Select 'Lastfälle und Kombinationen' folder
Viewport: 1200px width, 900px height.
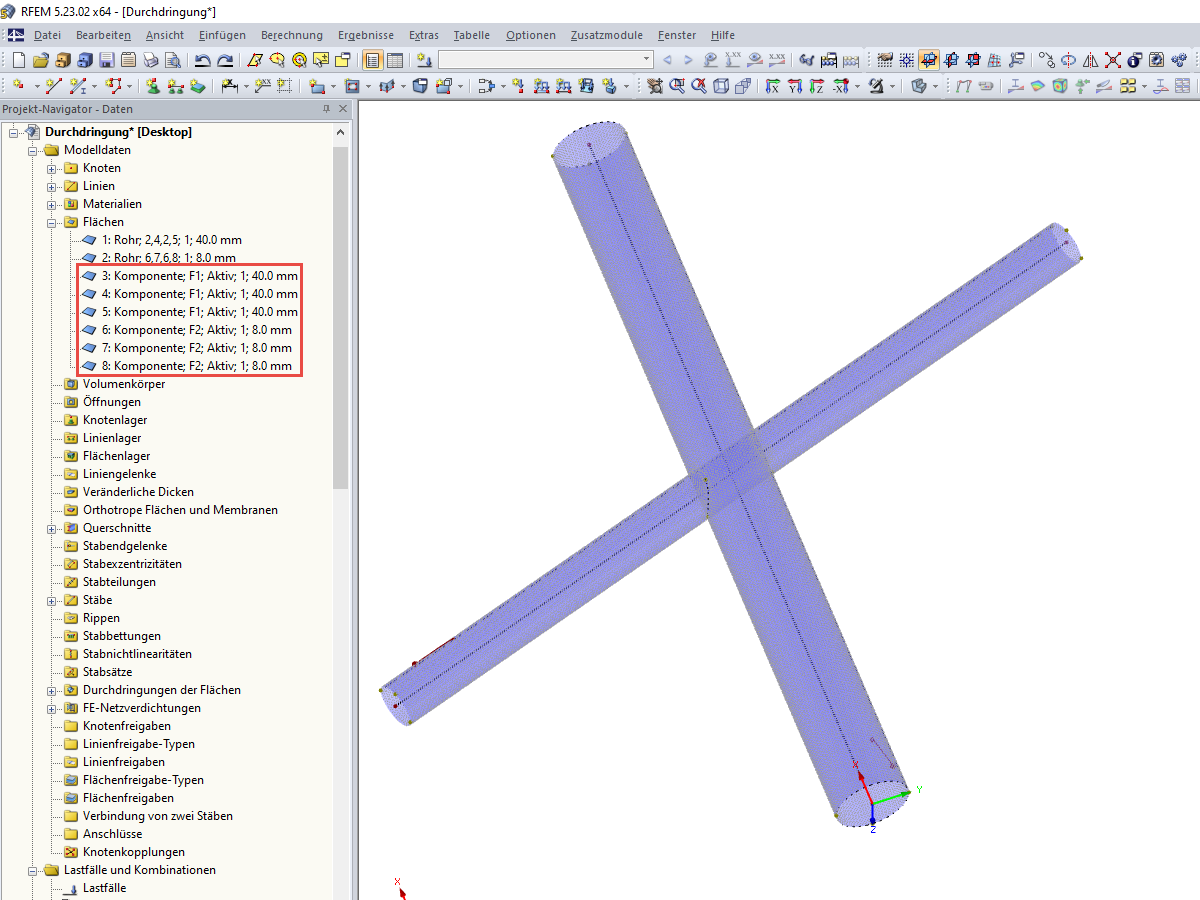click(139, 870)
